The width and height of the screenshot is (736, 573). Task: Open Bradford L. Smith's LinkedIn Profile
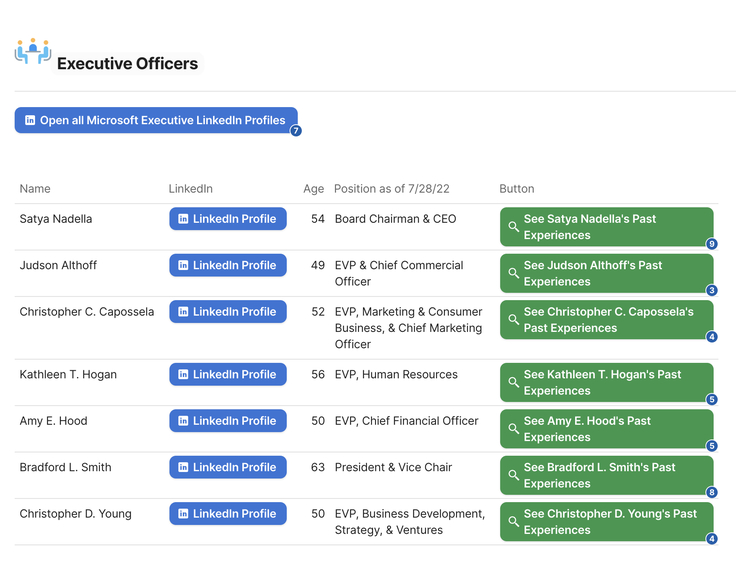[x=228, y=467]
